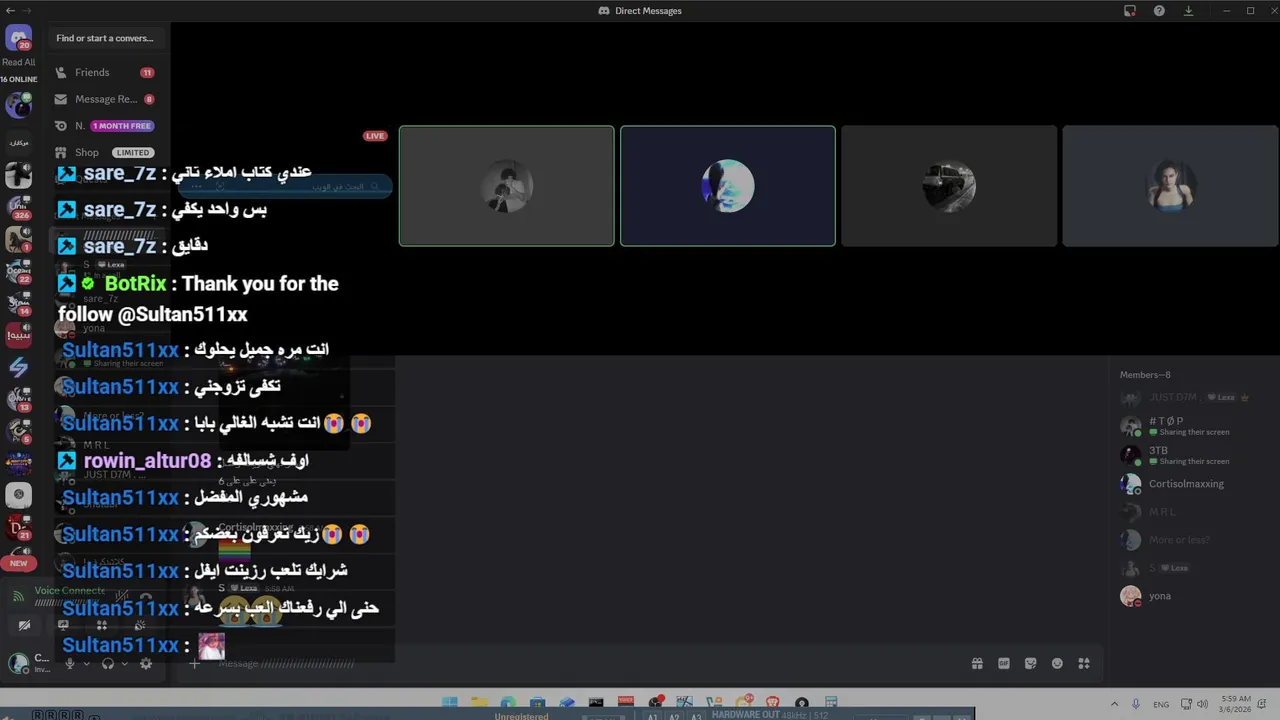Open the Brave browser taskbar icon

(x=773, y=703)
